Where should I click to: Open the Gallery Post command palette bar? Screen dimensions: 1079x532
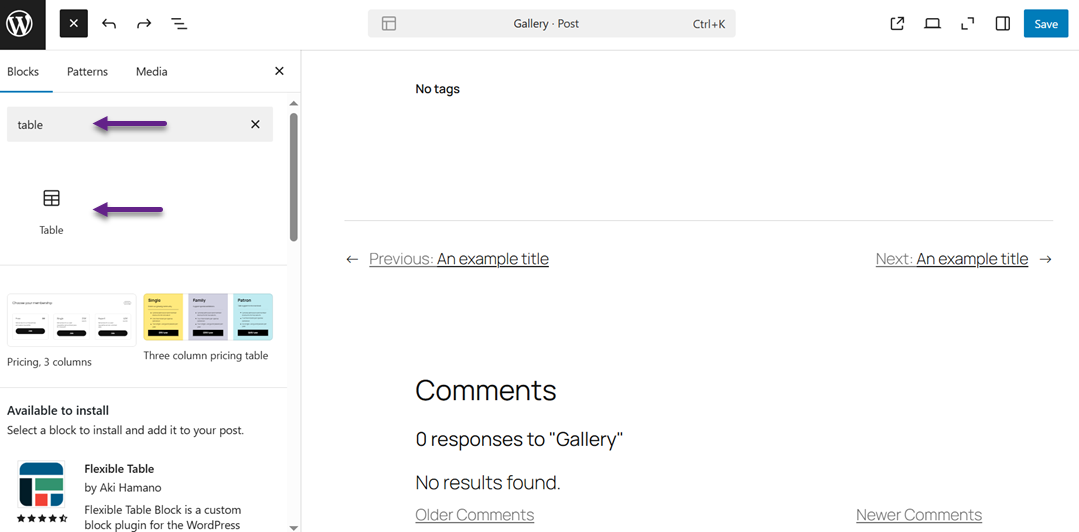coord(551,24)
